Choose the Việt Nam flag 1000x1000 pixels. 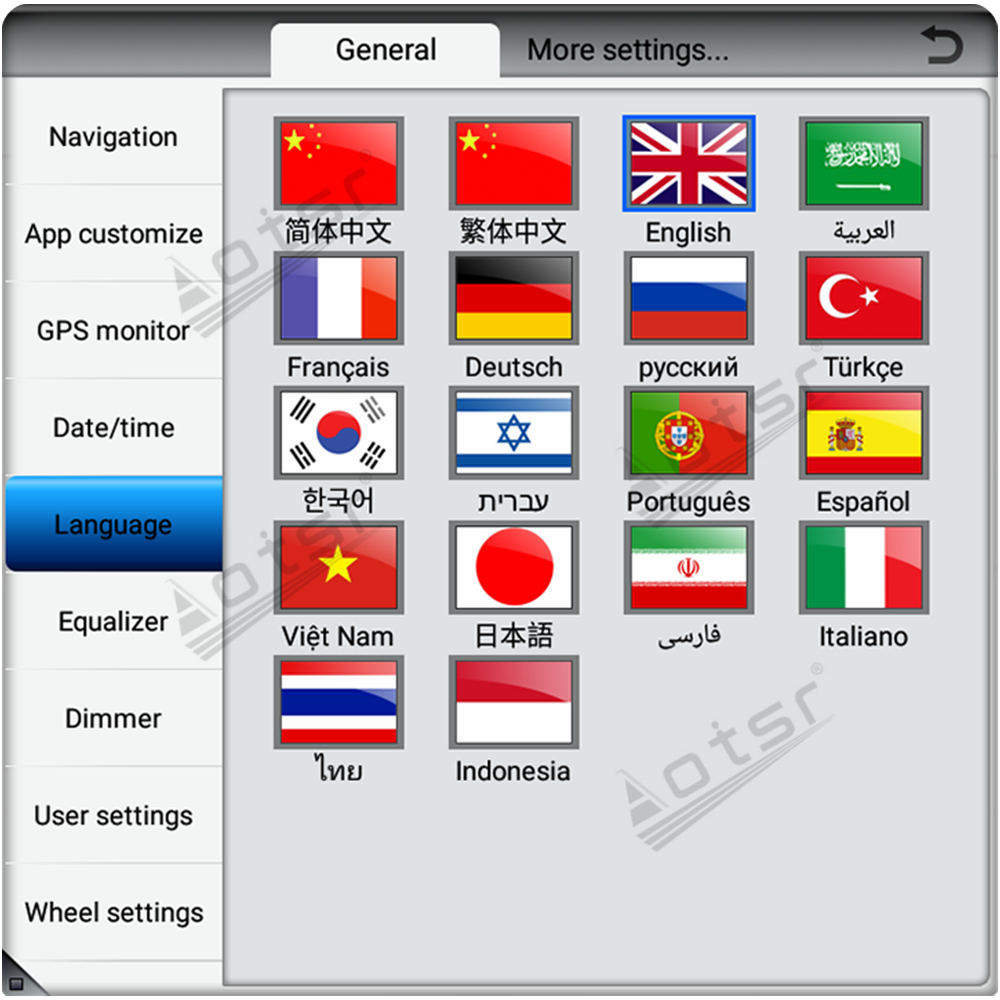pyautogui.click(x=339, y=567)
